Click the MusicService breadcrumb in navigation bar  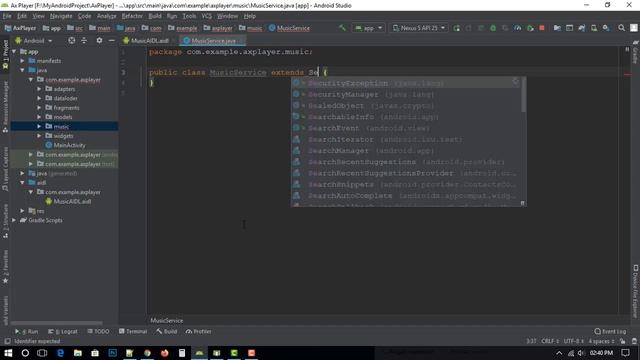[x=289, y=28]
